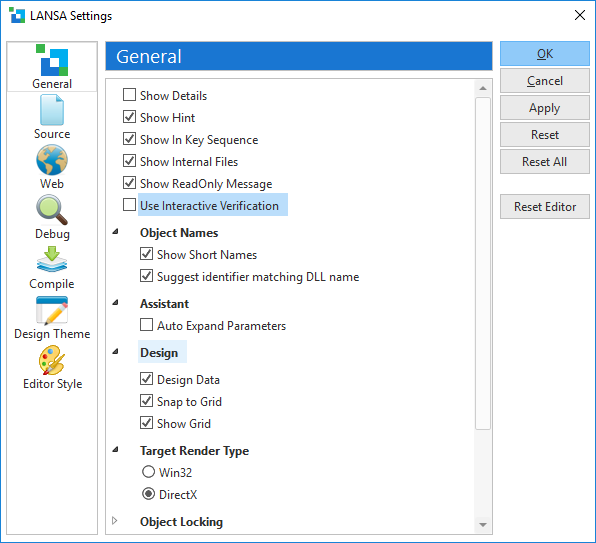596x543 pixels.
Task: Collapse the Assistant section
Action: [x=116, y=302]
